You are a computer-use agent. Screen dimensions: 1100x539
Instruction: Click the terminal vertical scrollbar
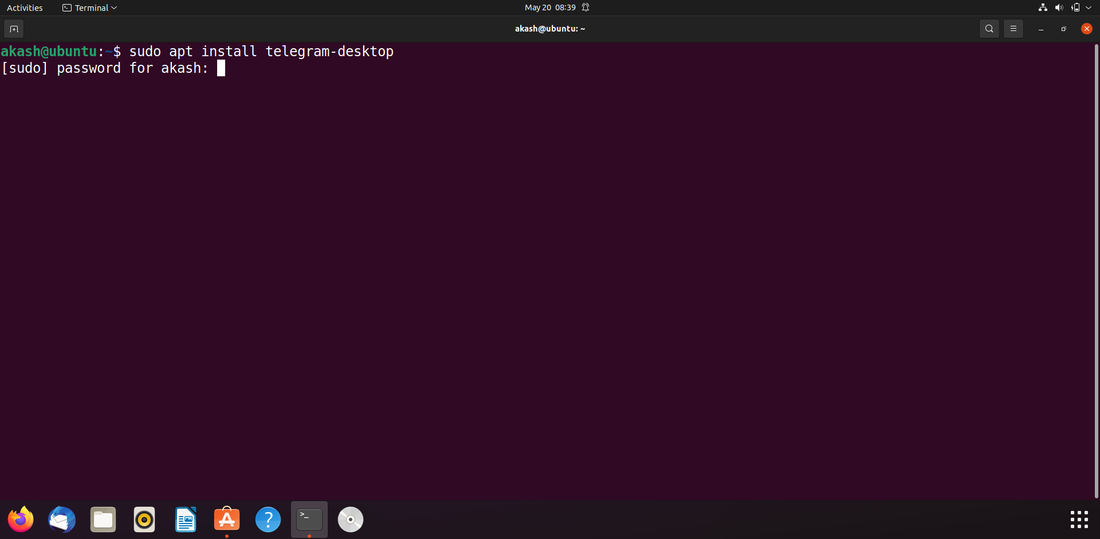1096,270
